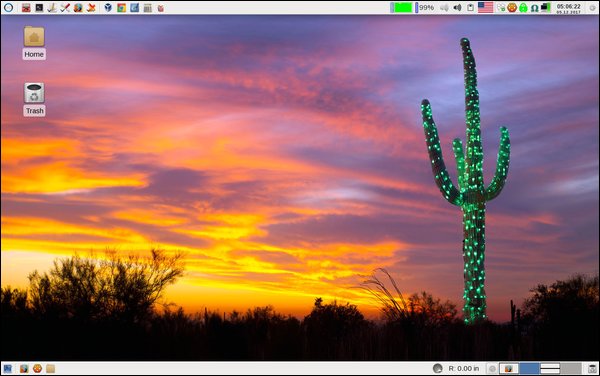The height and width of the screenshot is (376, 600).
Task: Switch to the last gray workspace
Action: pyautogui.click(x=571, y=368)
